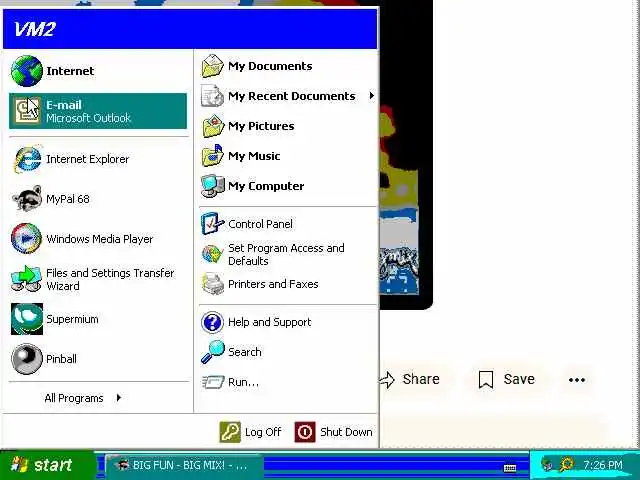Viewport: 640px width, 480px height.
Task: Open My Music folder icon
Action: coord(213,156)
